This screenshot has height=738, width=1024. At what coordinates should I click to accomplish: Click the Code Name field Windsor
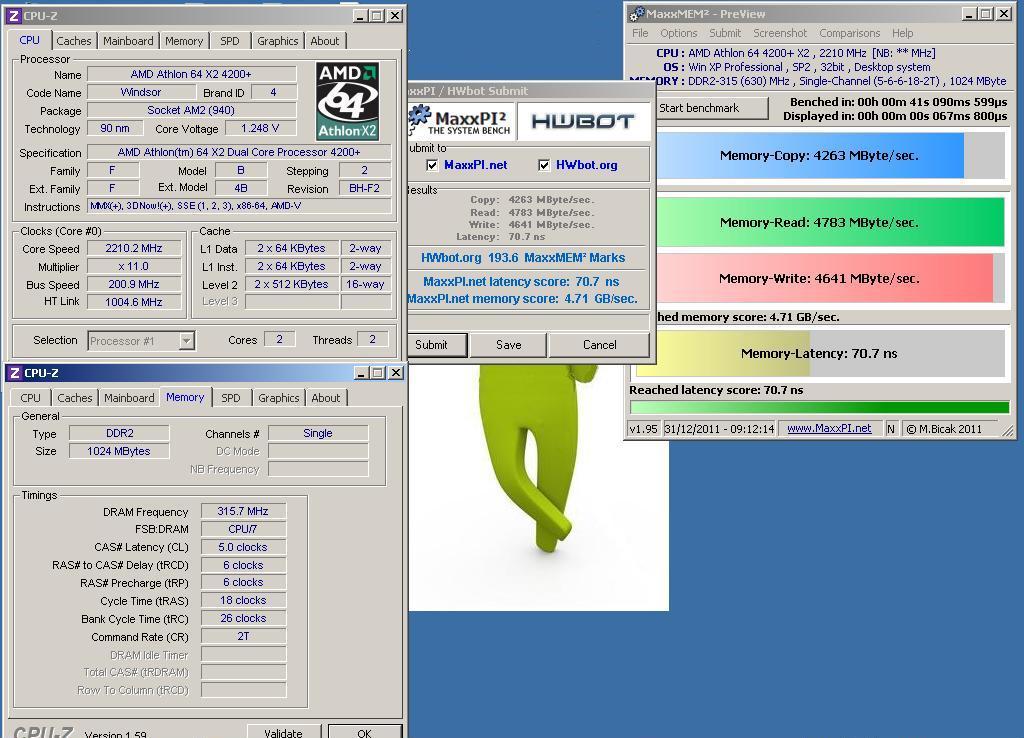140,92
